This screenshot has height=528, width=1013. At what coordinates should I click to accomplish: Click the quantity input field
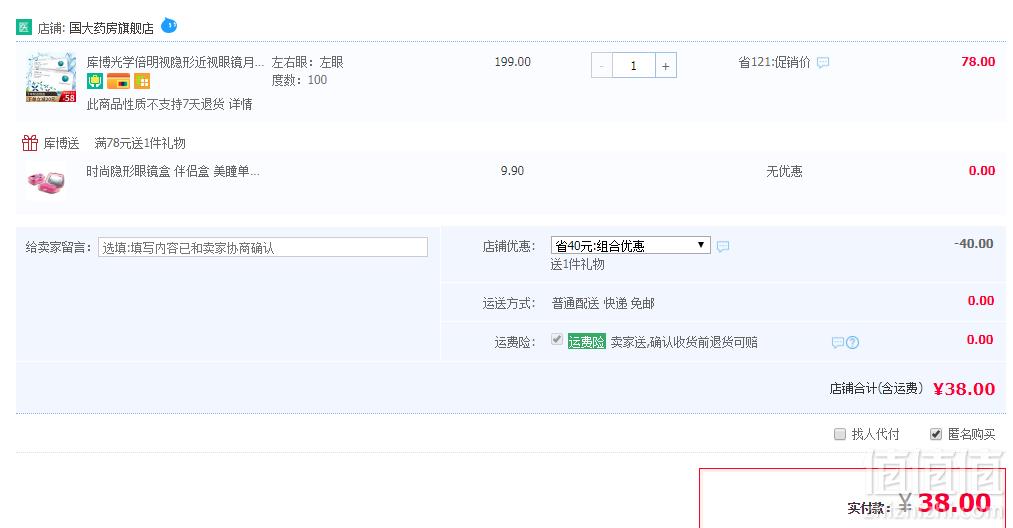[633, 66]
